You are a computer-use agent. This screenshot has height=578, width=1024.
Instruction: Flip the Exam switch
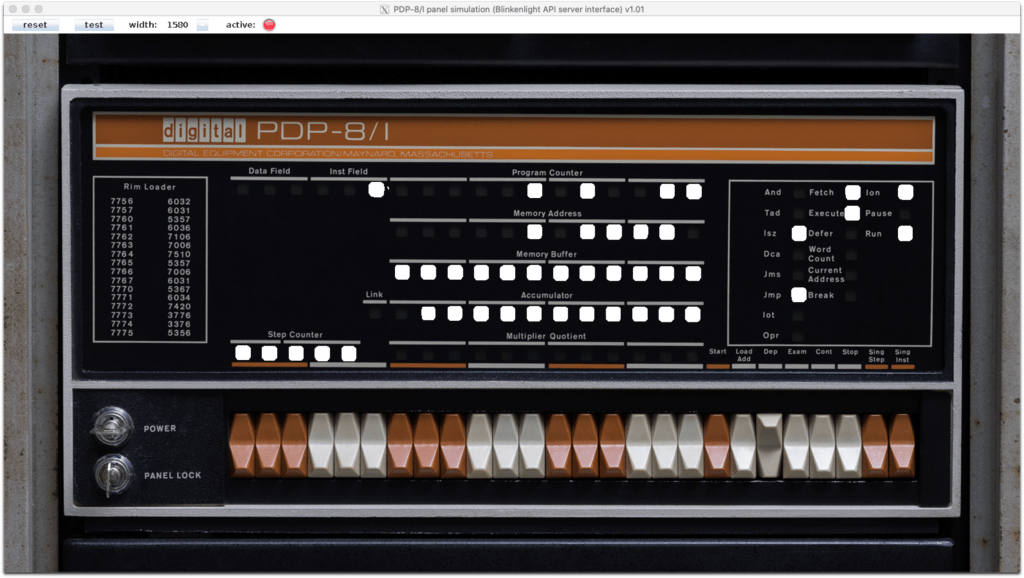pyautogui.click(x=796, y=445)
